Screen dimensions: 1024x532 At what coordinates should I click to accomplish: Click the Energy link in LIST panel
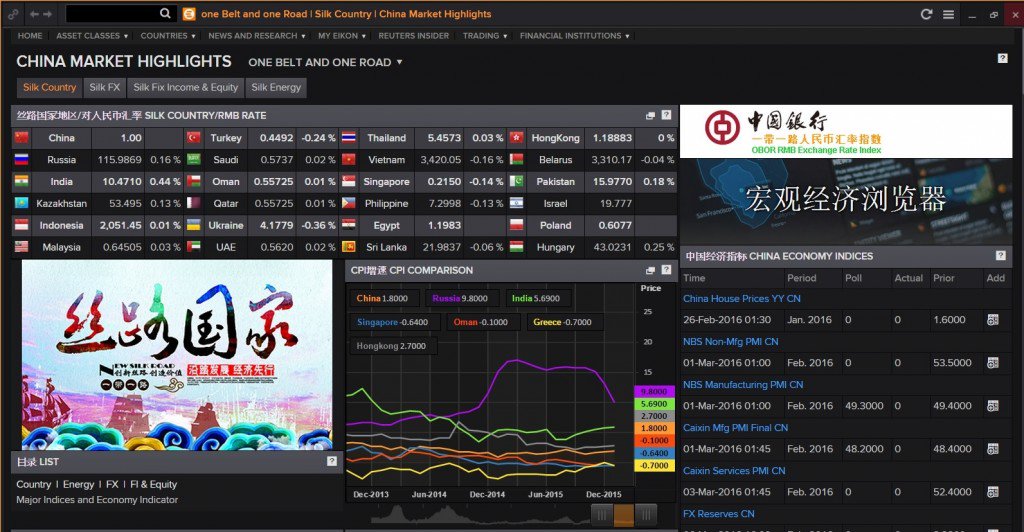click(x=78, y=484)
